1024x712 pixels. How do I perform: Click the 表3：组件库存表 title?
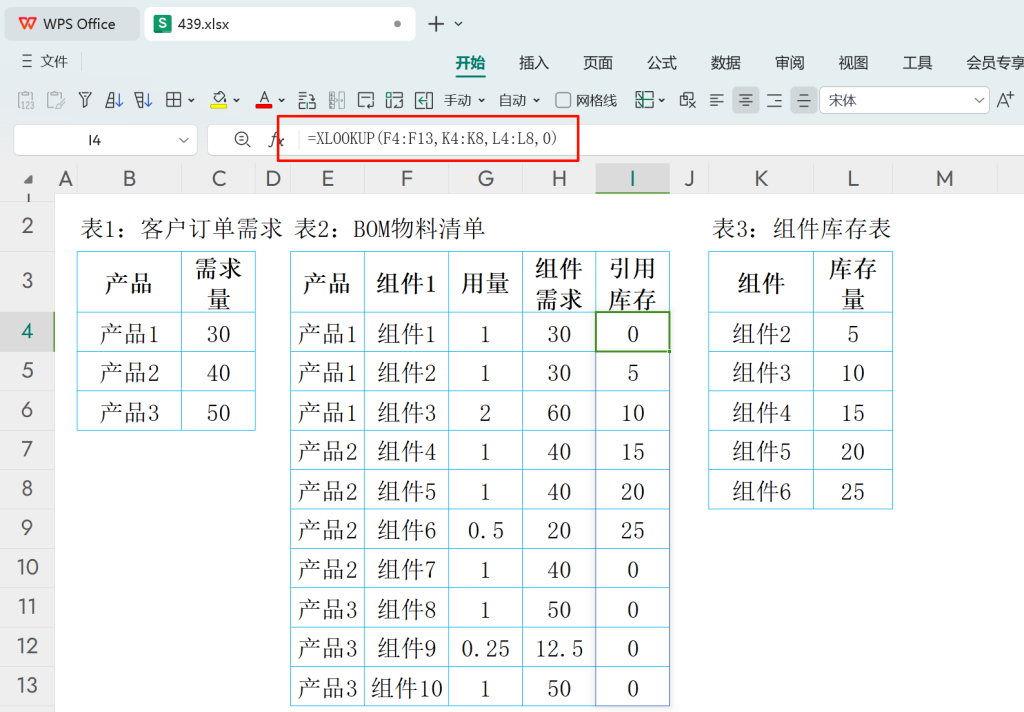[801, 229]
